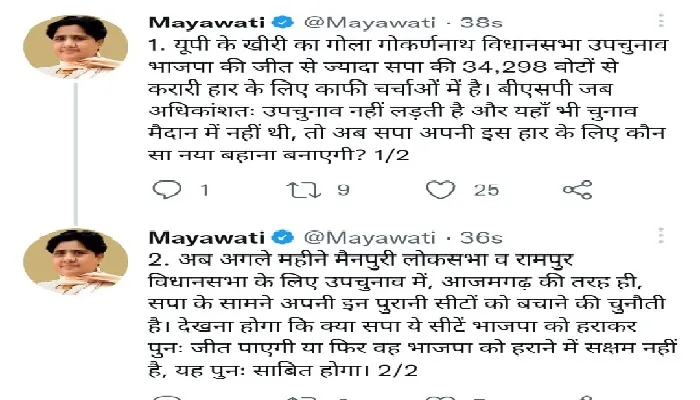This screenshot has width=700, height=400.
Task: Open first tweet text ending with 1/2
Action: (408, 100)
